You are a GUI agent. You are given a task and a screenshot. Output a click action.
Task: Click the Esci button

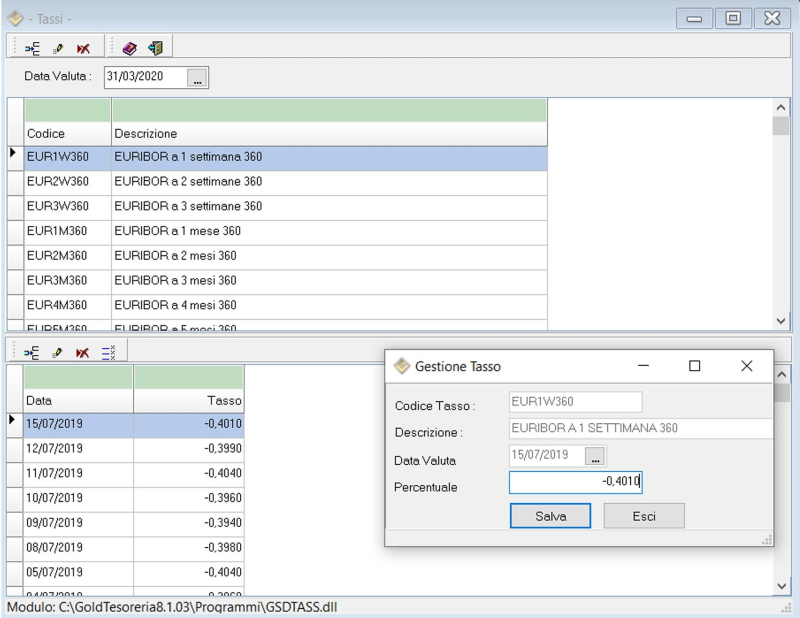(x=644, y=516)
